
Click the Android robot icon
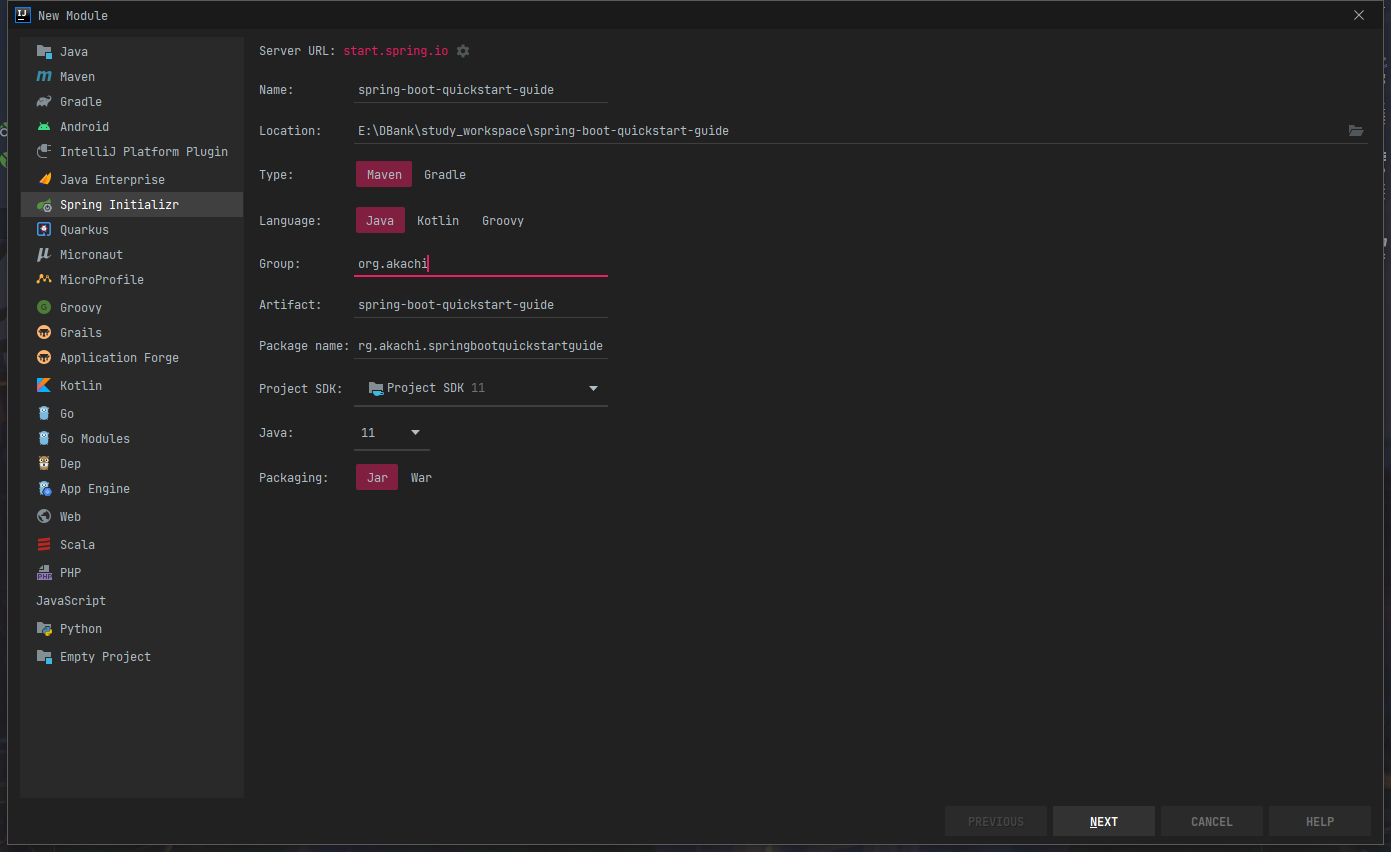(44, 126)
